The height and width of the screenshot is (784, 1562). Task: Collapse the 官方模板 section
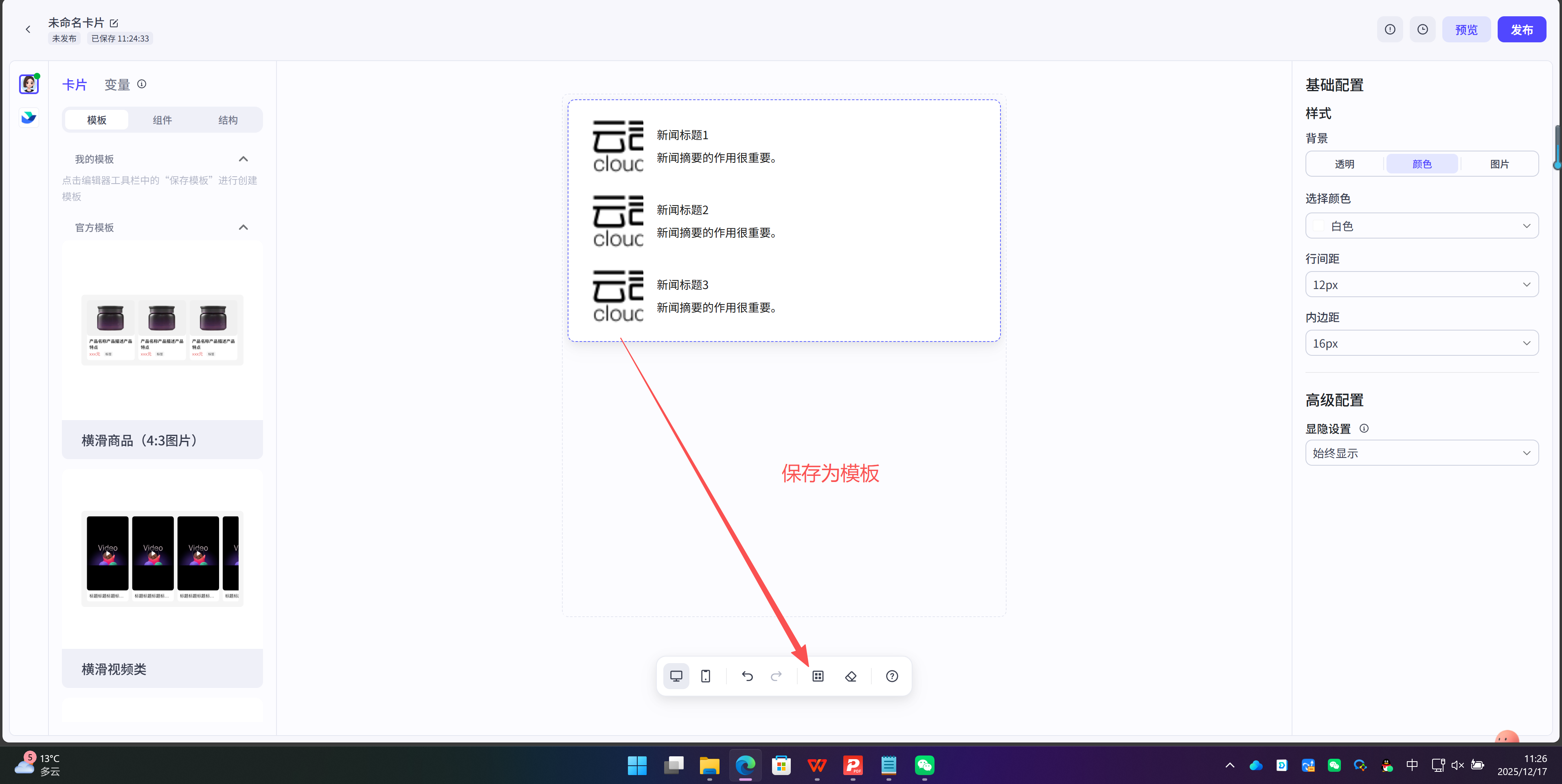(243, 227)
